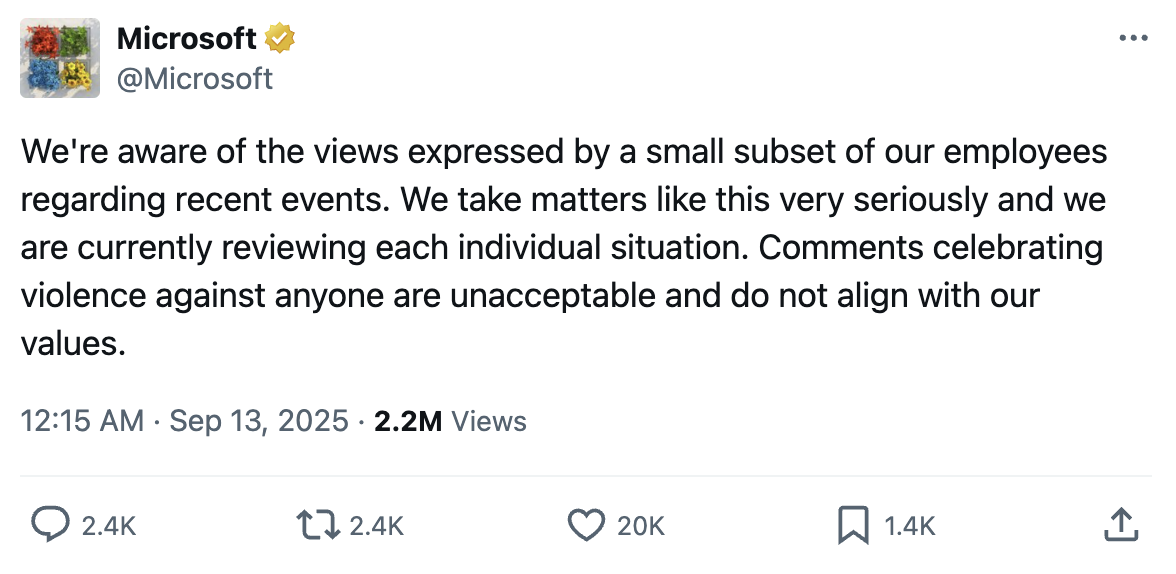Click the 2.4K reply count

tap(107, 526)
